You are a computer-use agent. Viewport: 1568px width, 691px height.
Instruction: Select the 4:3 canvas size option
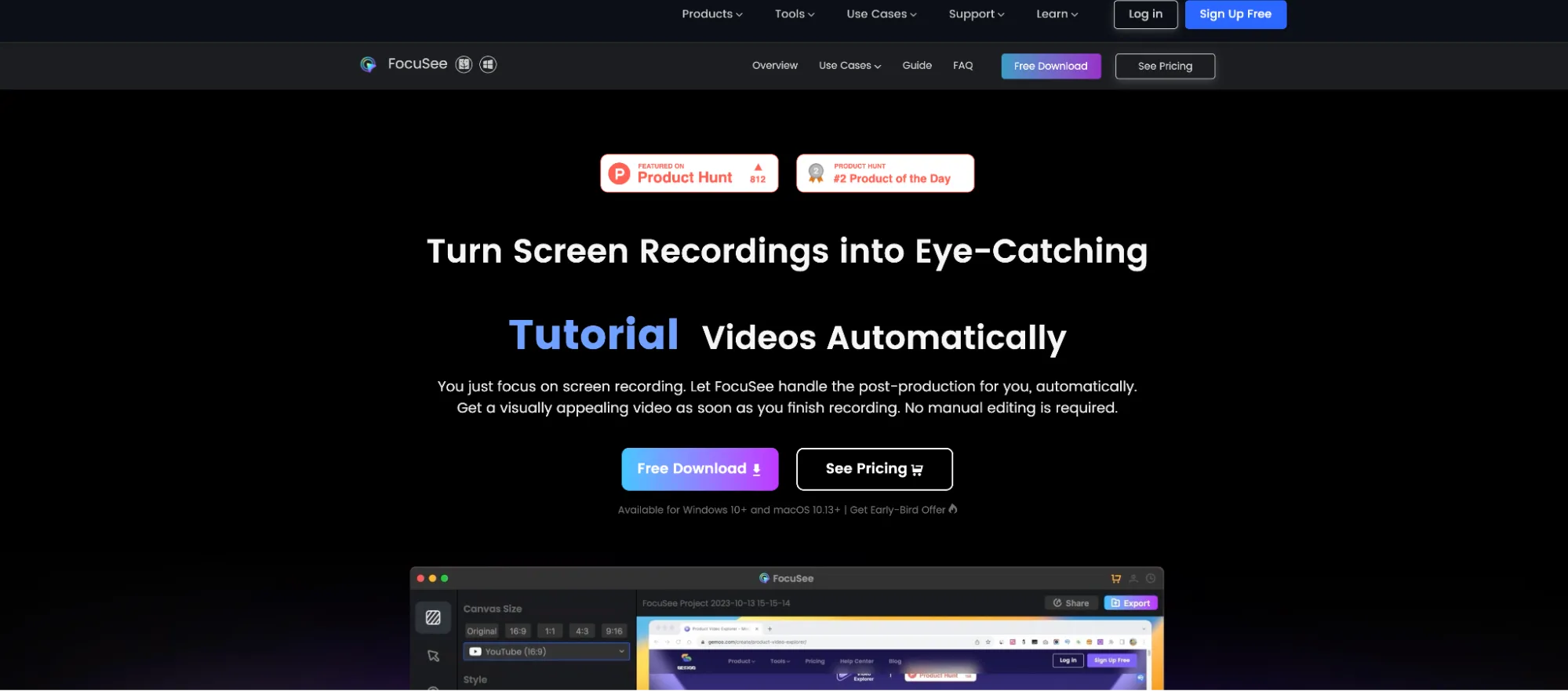coord(582,631)
